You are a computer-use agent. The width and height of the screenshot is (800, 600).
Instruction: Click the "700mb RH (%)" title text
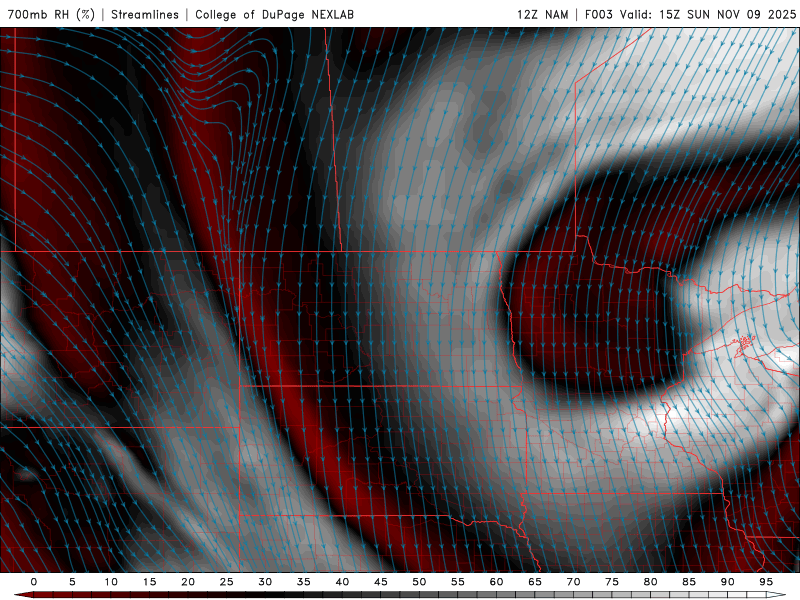pos(51,14)
